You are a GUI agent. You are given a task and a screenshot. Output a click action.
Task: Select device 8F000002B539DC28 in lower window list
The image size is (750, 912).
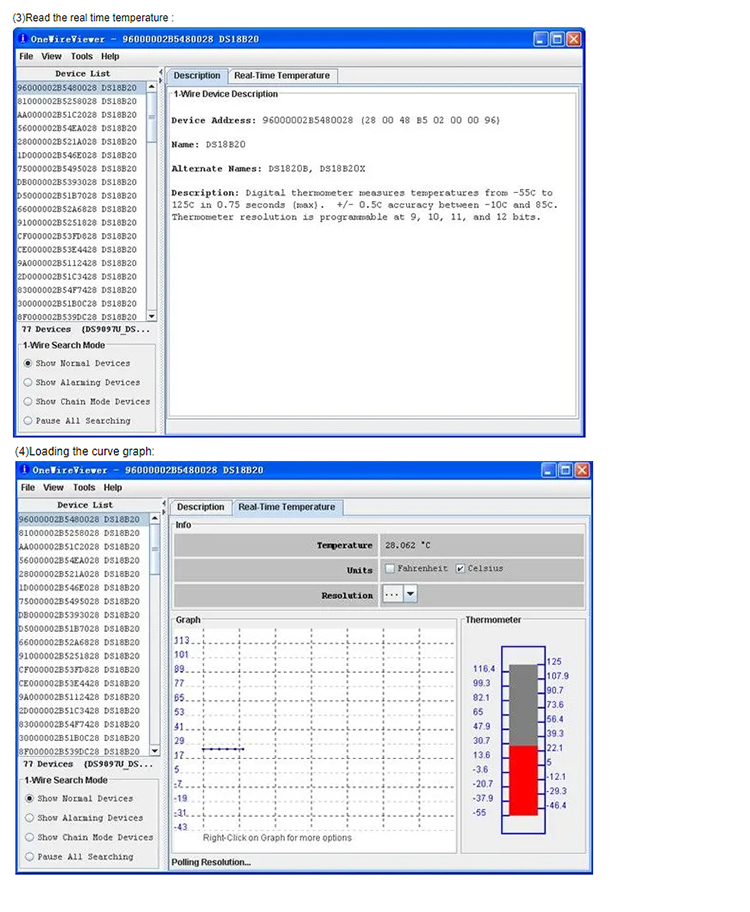(x=79, y=751)
